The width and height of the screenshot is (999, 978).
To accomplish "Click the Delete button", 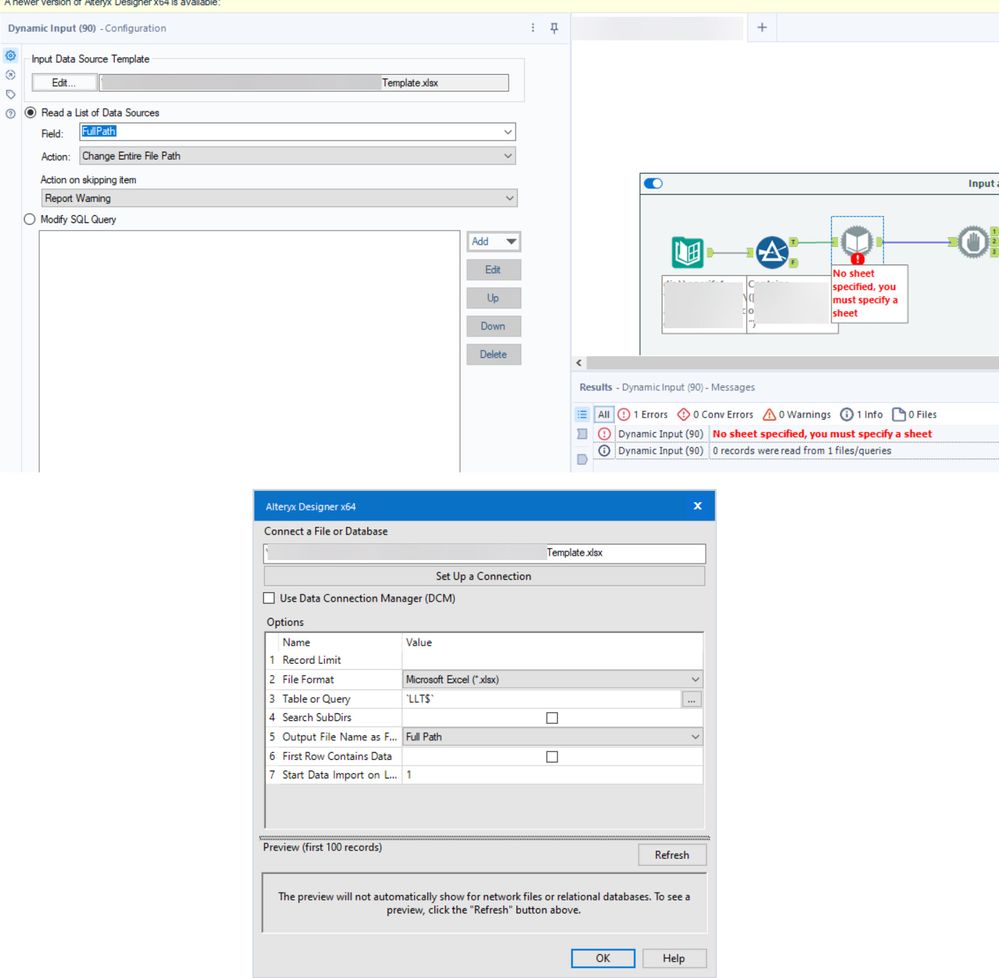I will click(494, 354).
